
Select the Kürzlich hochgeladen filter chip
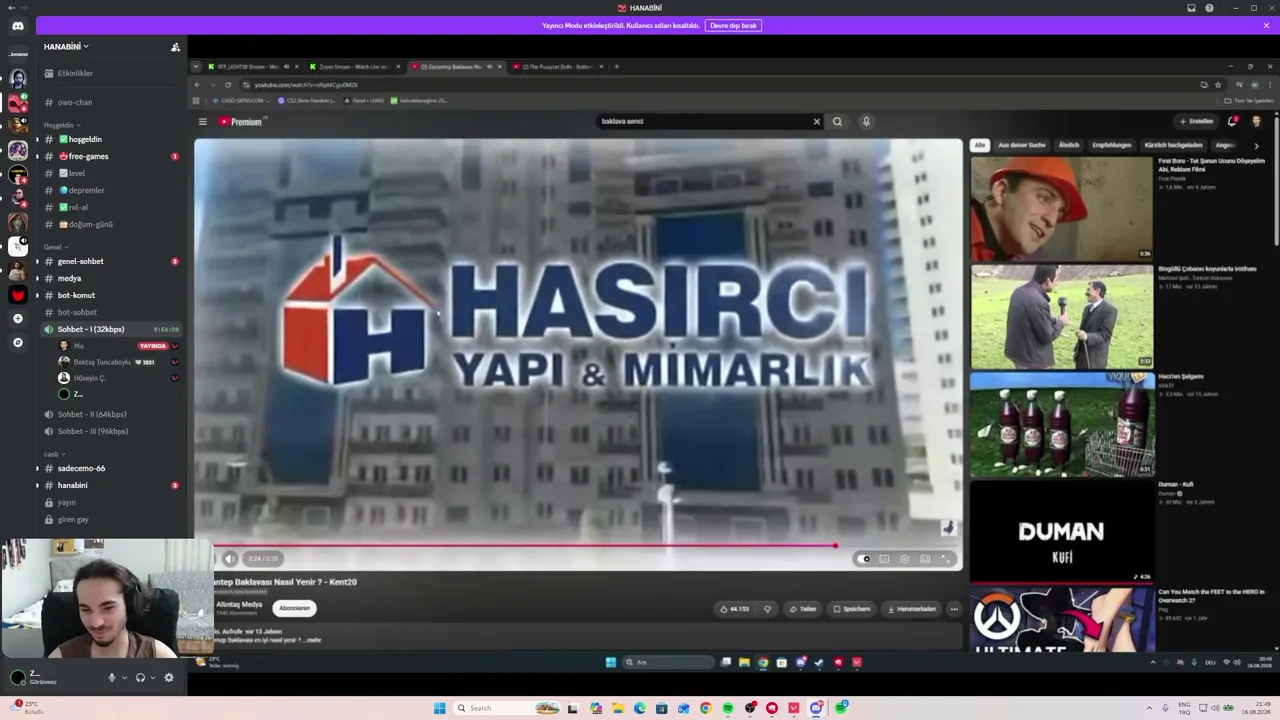pyautogui.click(x=1173, y=146)
